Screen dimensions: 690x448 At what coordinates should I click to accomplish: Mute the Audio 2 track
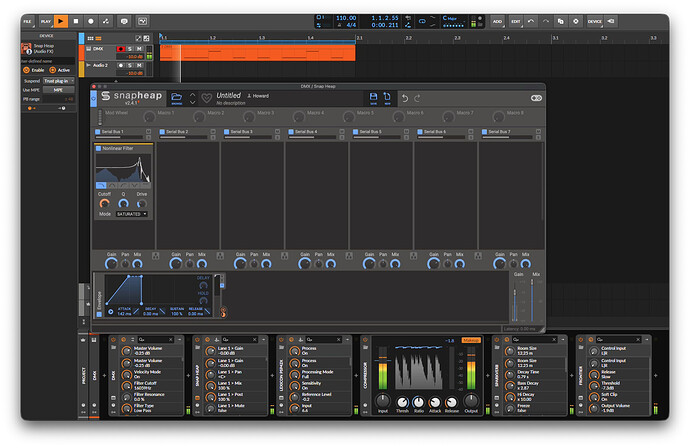coord(139,65)
